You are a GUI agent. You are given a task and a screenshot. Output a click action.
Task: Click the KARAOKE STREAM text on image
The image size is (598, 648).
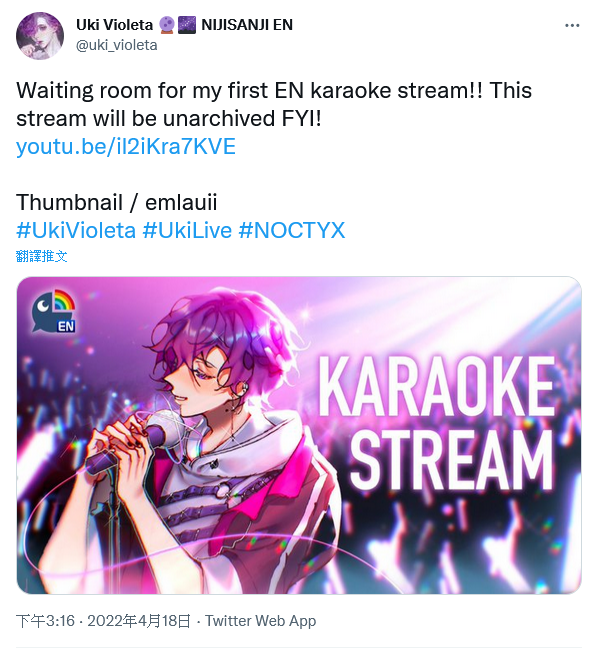[436, 423]
